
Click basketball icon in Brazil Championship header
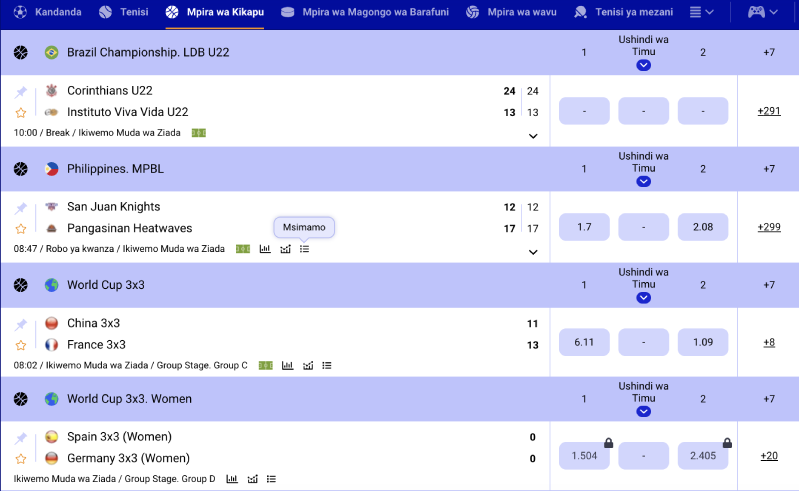point(21,52)
